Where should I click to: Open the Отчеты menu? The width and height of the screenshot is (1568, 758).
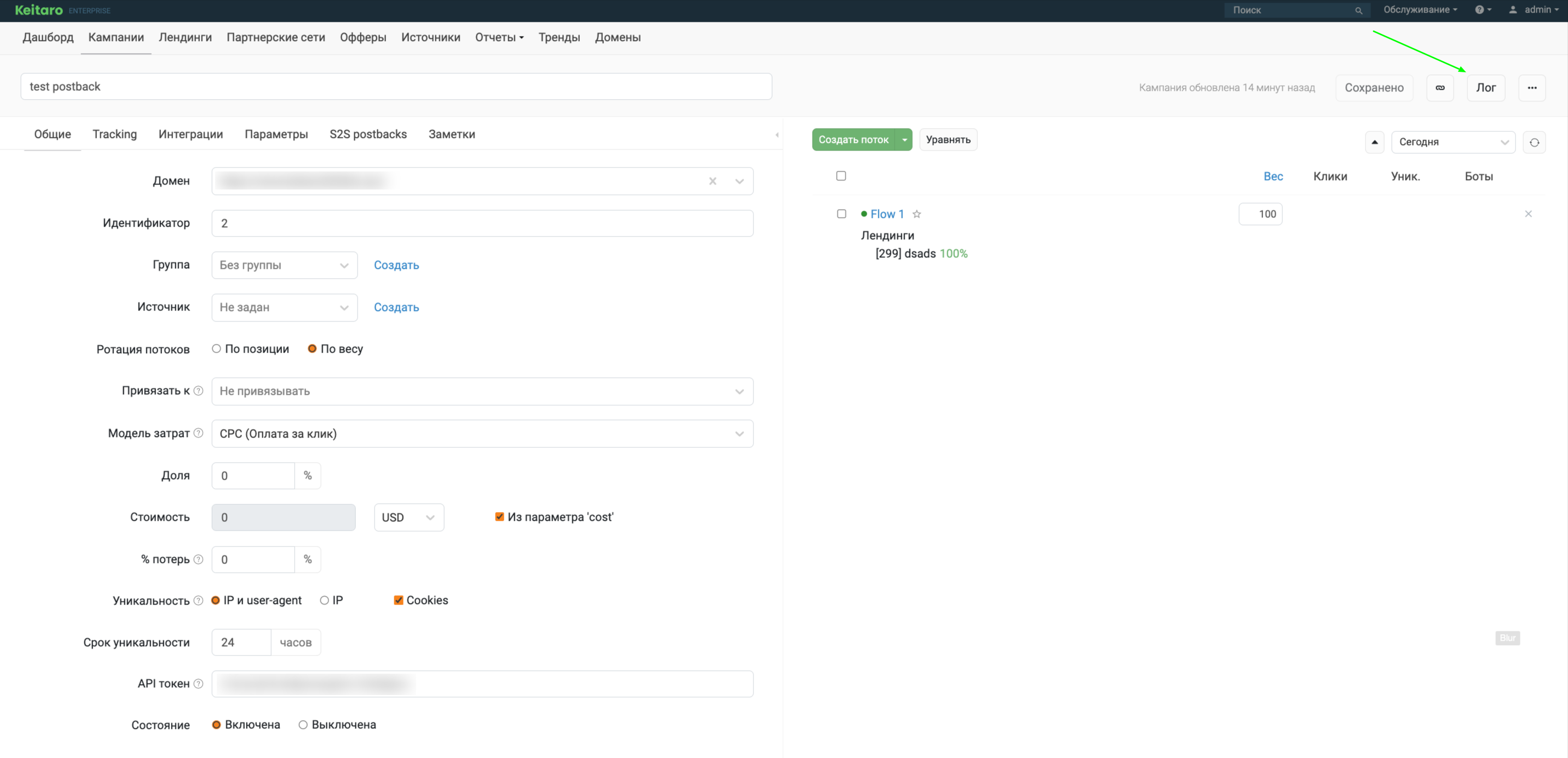(499, 38)
